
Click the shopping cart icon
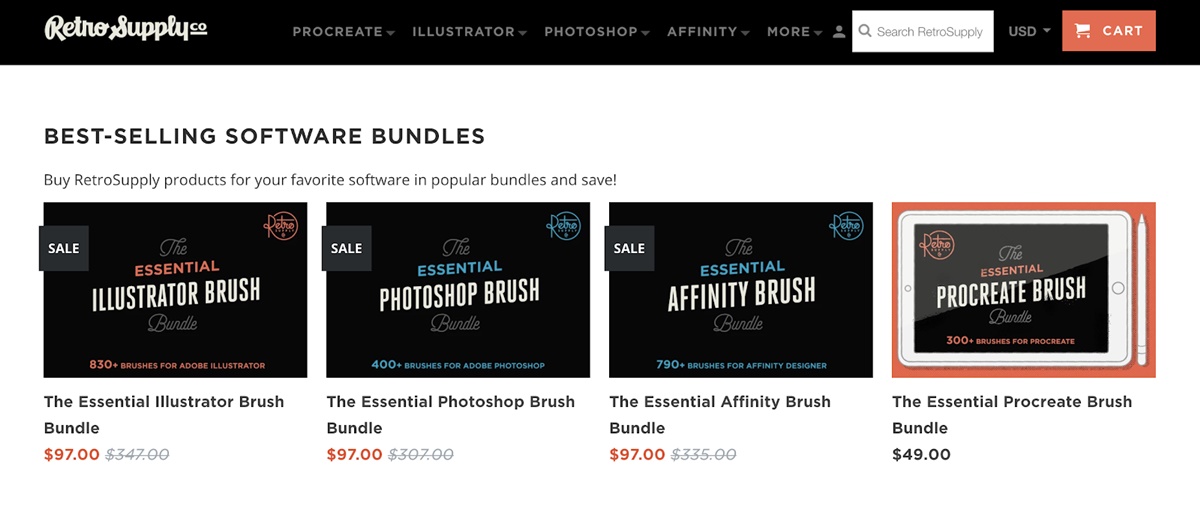(1082, 31)
